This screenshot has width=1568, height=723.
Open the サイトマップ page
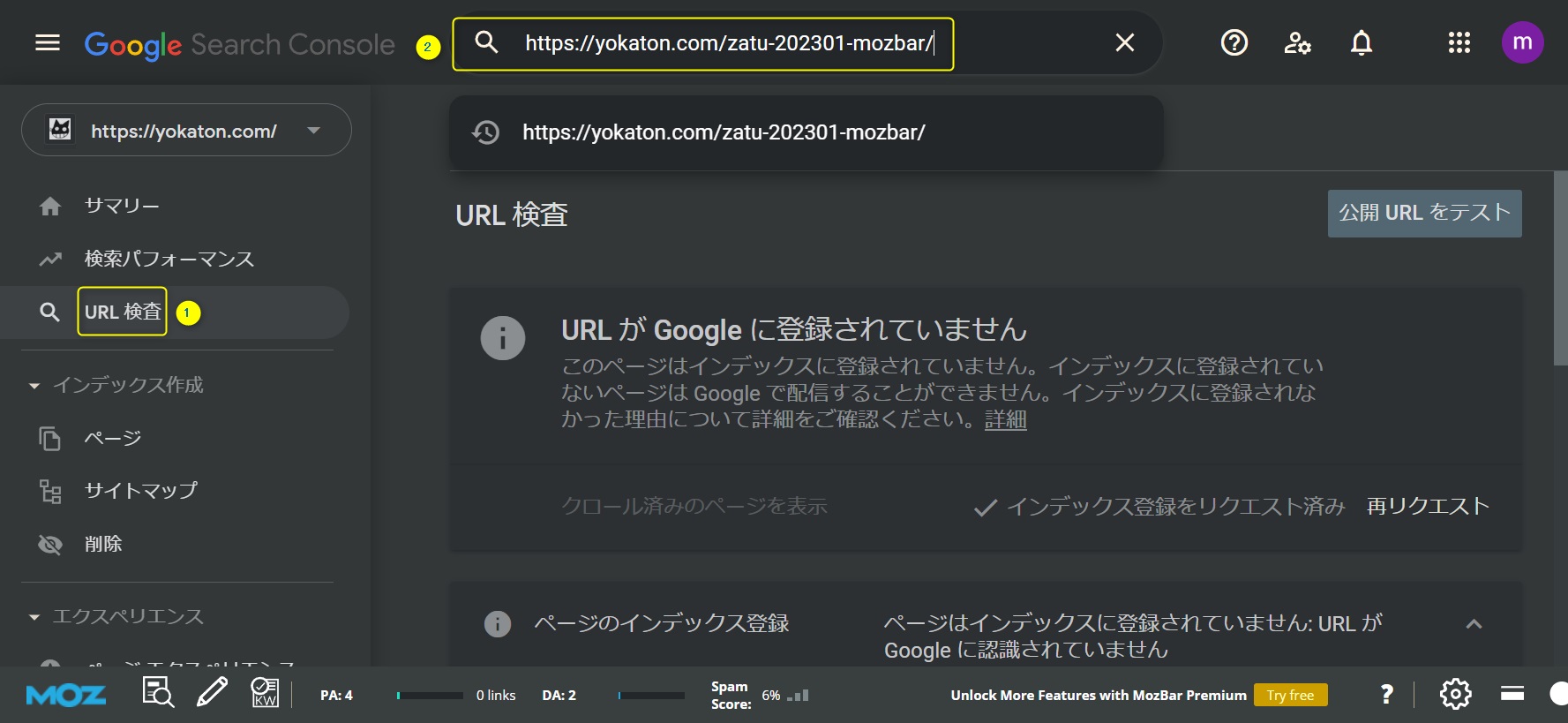pos(140,491)
